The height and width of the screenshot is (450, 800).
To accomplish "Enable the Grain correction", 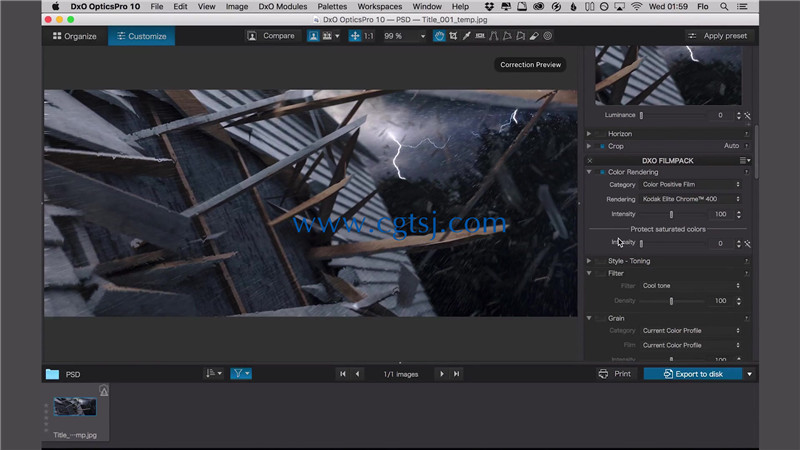I will [602, 318].
